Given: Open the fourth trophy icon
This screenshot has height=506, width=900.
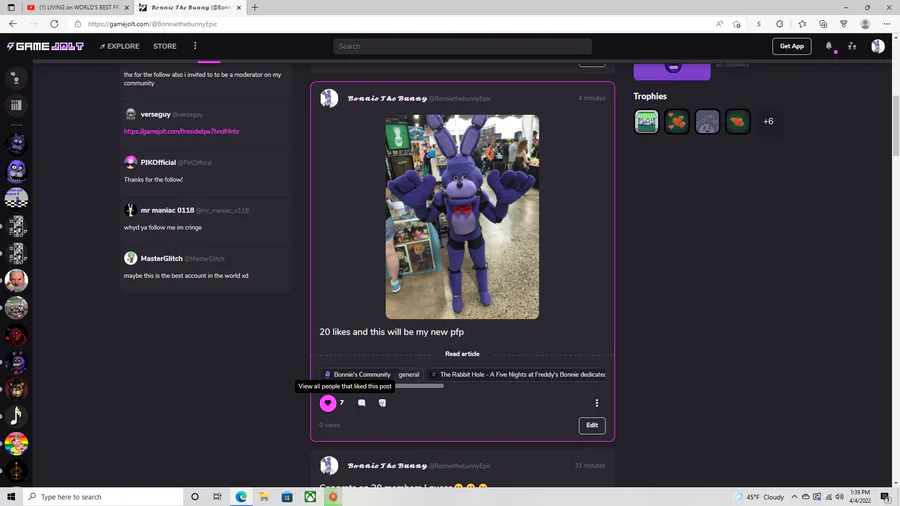Looking at the screenshot, I should click(x=738, y=122).
